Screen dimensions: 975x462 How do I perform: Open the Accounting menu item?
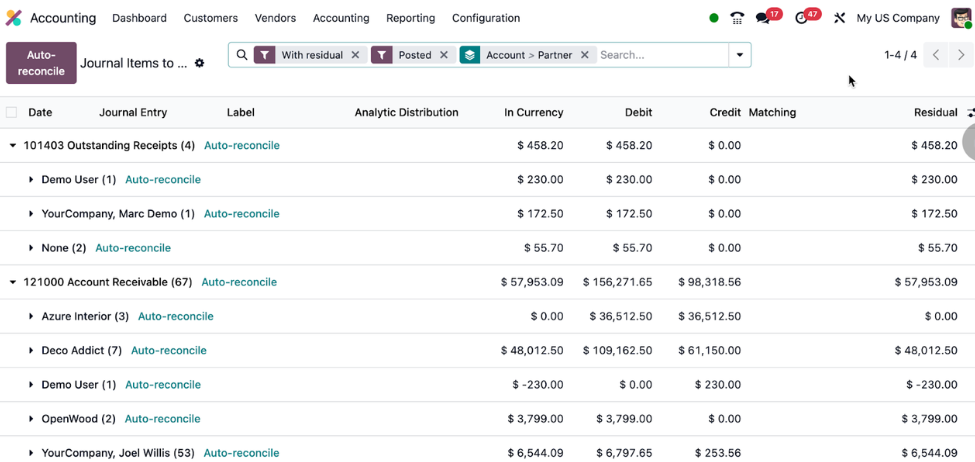pyautogui.click(x=341, y=18)
